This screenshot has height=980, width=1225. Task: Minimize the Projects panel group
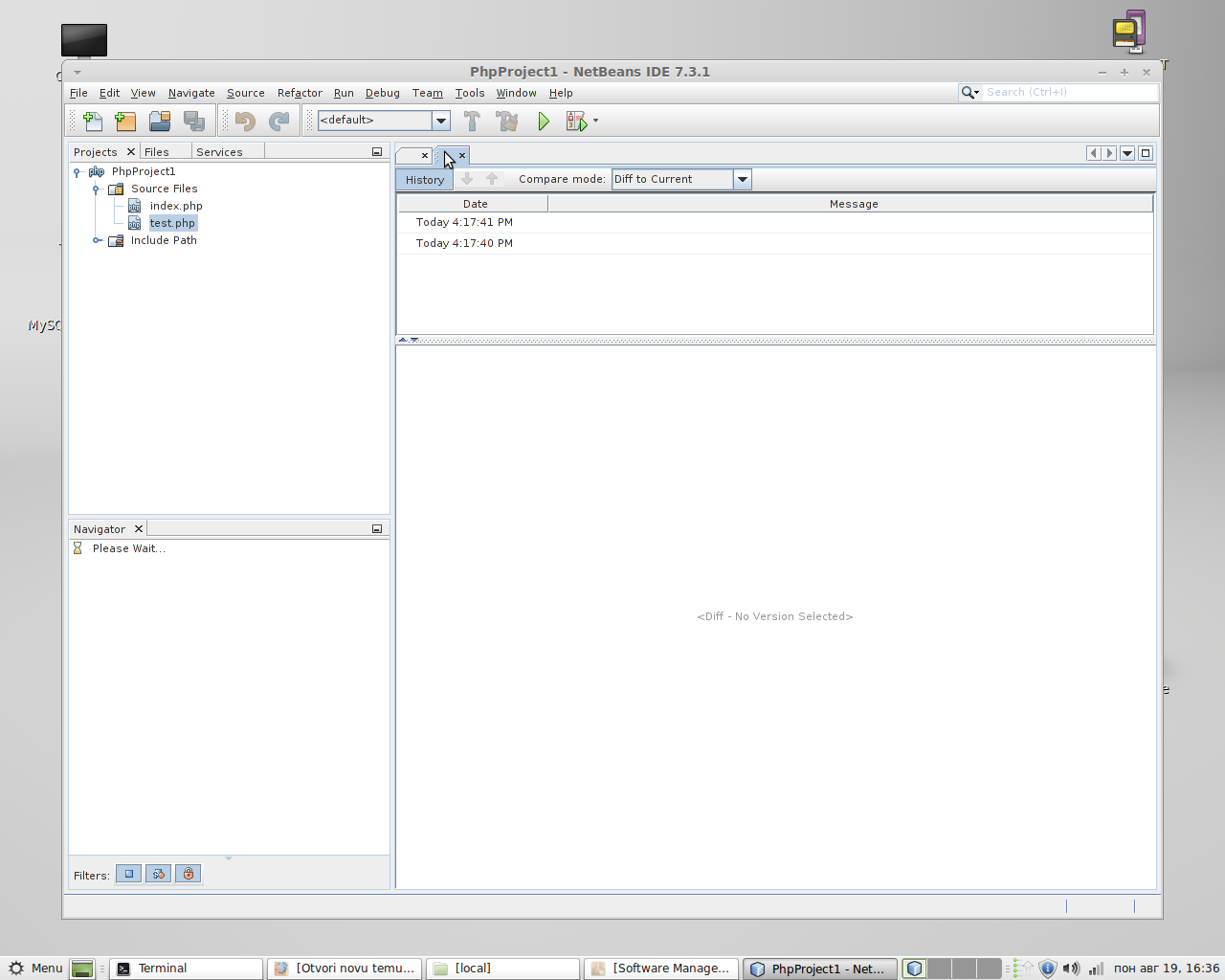[x=377, y=152]
